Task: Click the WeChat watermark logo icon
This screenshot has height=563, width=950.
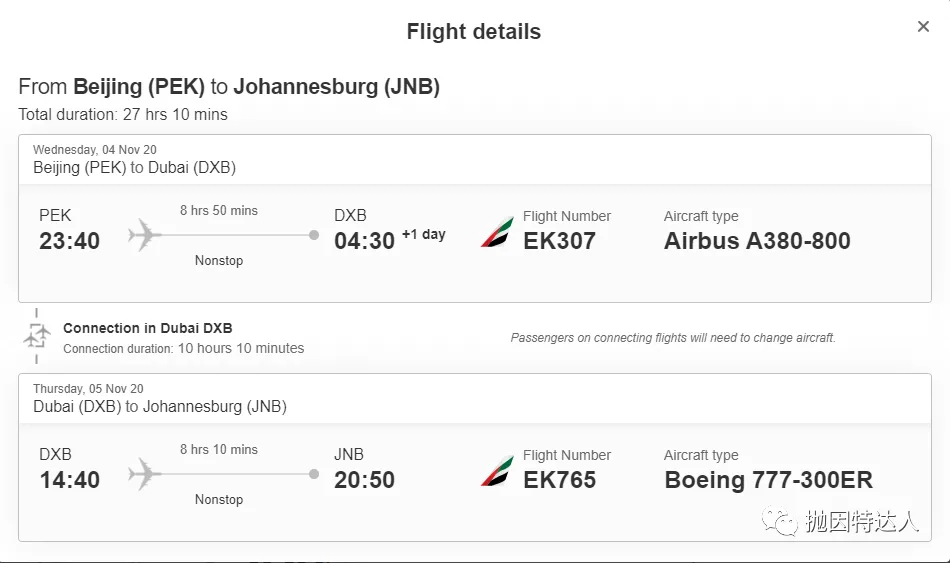Action: pyautogui.click(x=780, y=521)
